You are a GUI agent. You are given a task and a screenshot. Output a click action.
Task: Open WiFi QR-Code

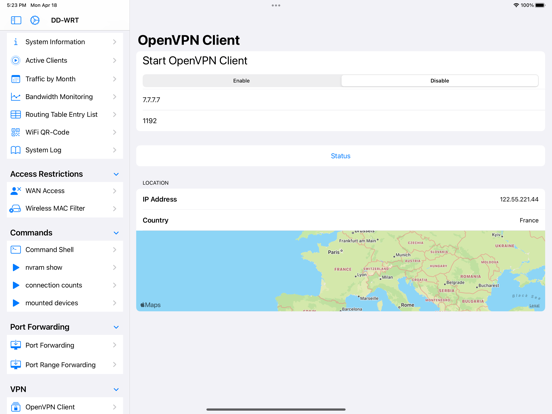pyautogui.click(x=65, y=132)
